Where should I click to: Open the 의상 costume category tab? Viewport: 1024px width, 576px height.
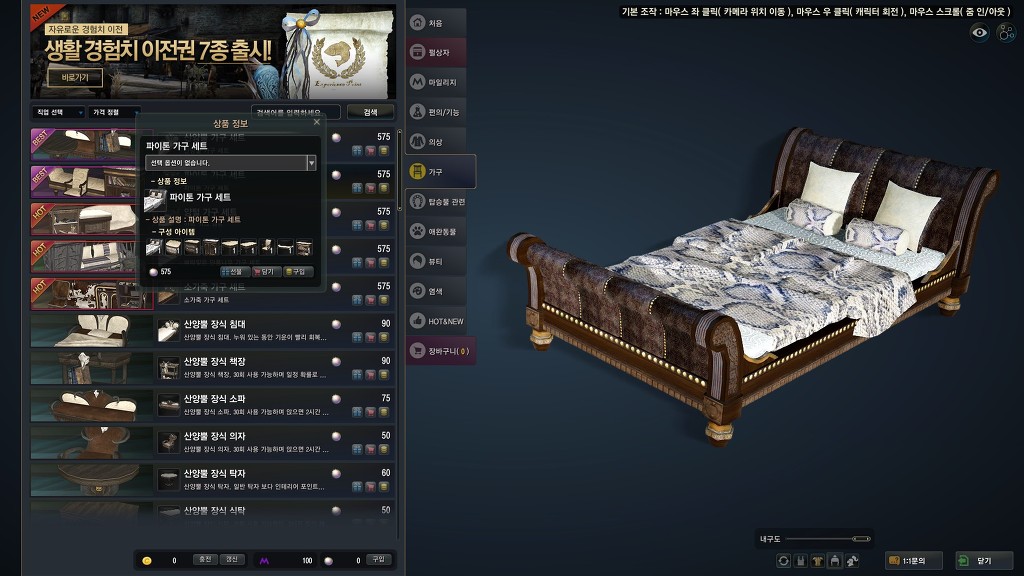coord(436,142)
